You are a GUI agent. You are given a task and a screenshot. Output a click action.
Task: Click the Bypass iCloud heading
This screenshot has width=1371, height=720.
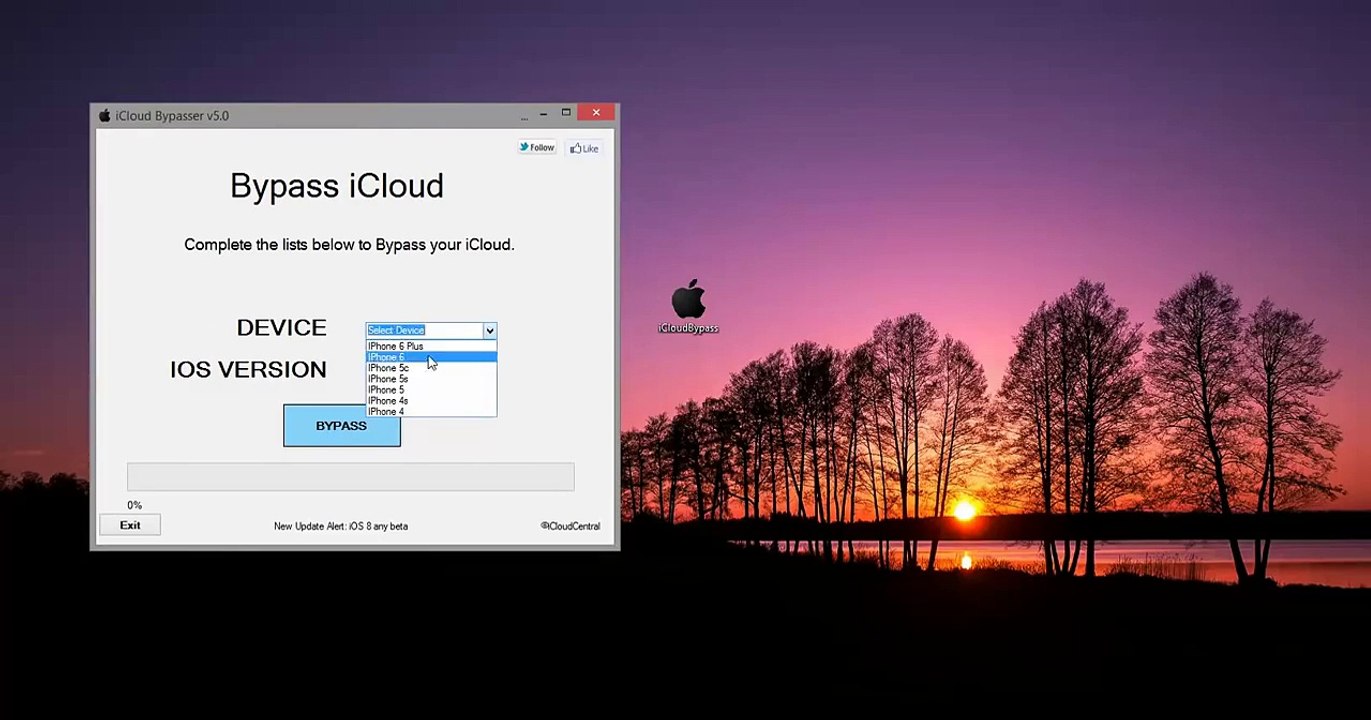[337, 187]
